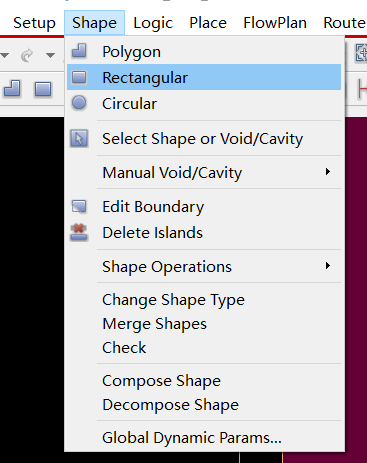Choose the Circular shape icon
367x463 pixels.
(79, 103)
